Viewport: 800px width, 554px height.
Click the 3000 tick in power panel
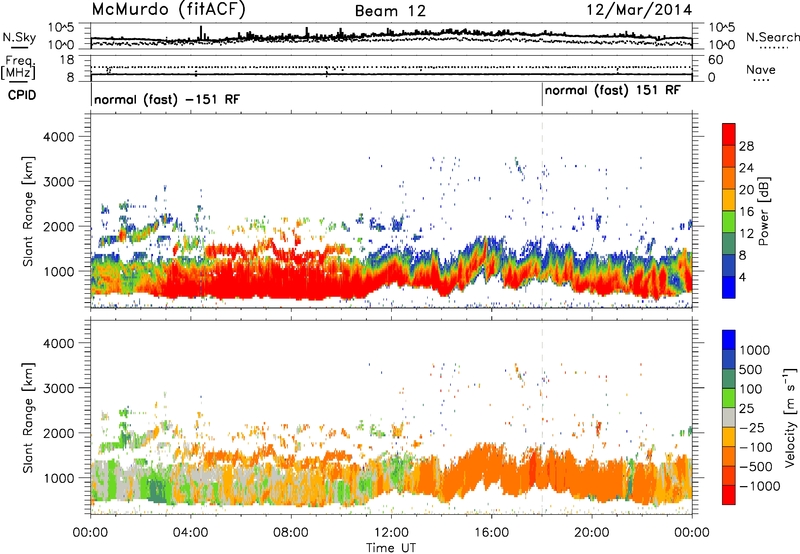click(x=58, y=182)
